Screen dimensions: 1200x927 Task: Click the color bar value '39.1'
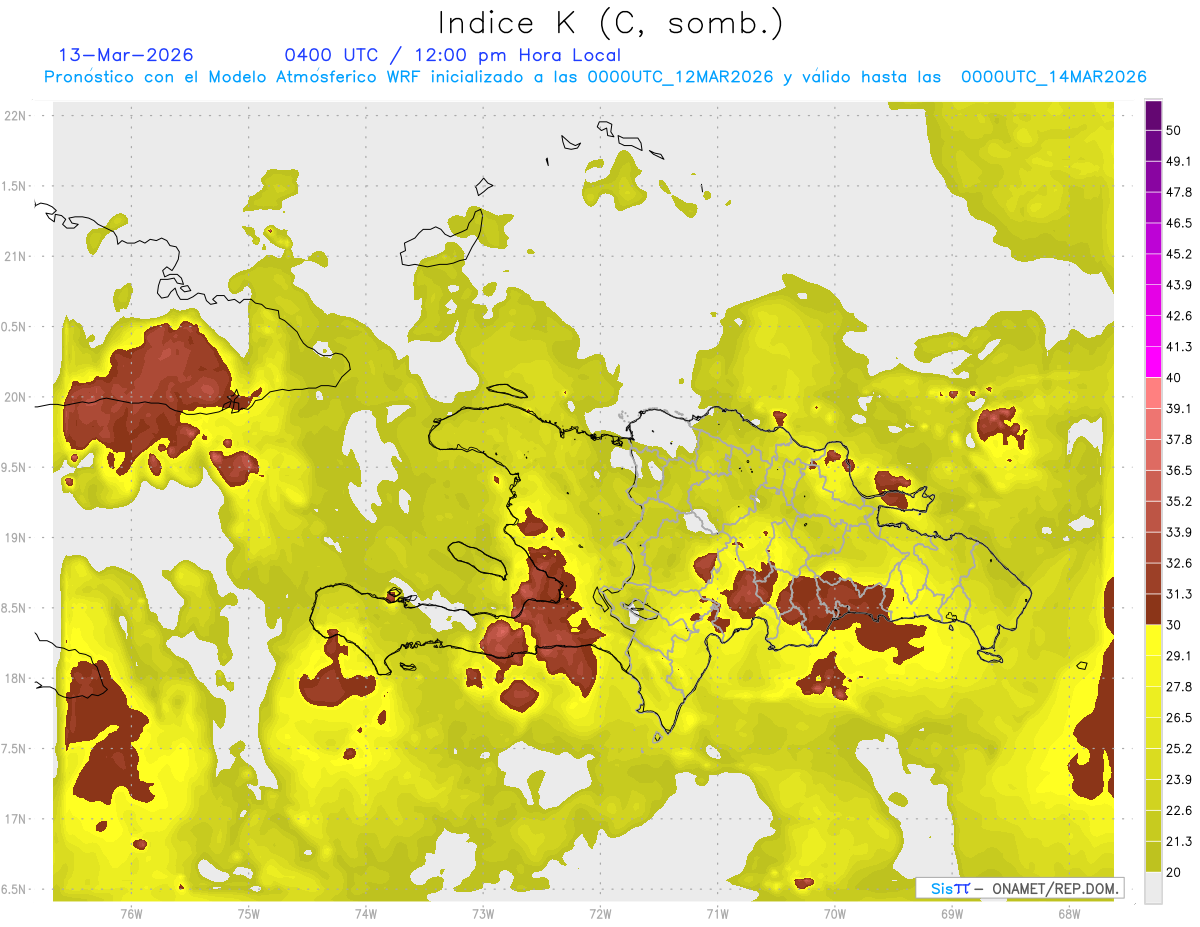[x=1179, y=409]
